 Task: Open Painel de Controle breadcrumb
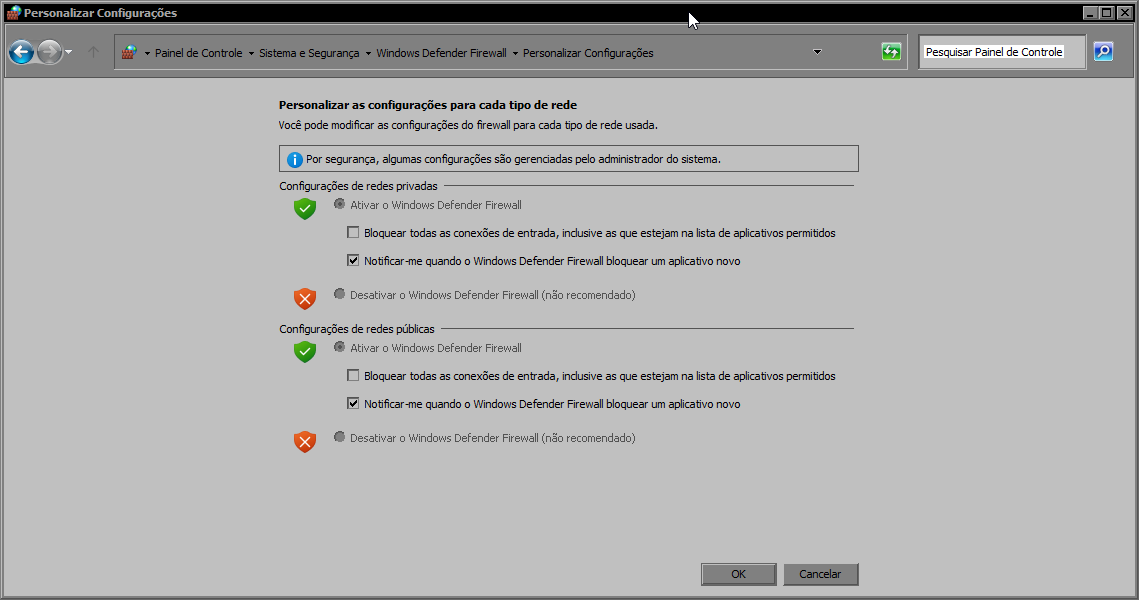point(198,53)
